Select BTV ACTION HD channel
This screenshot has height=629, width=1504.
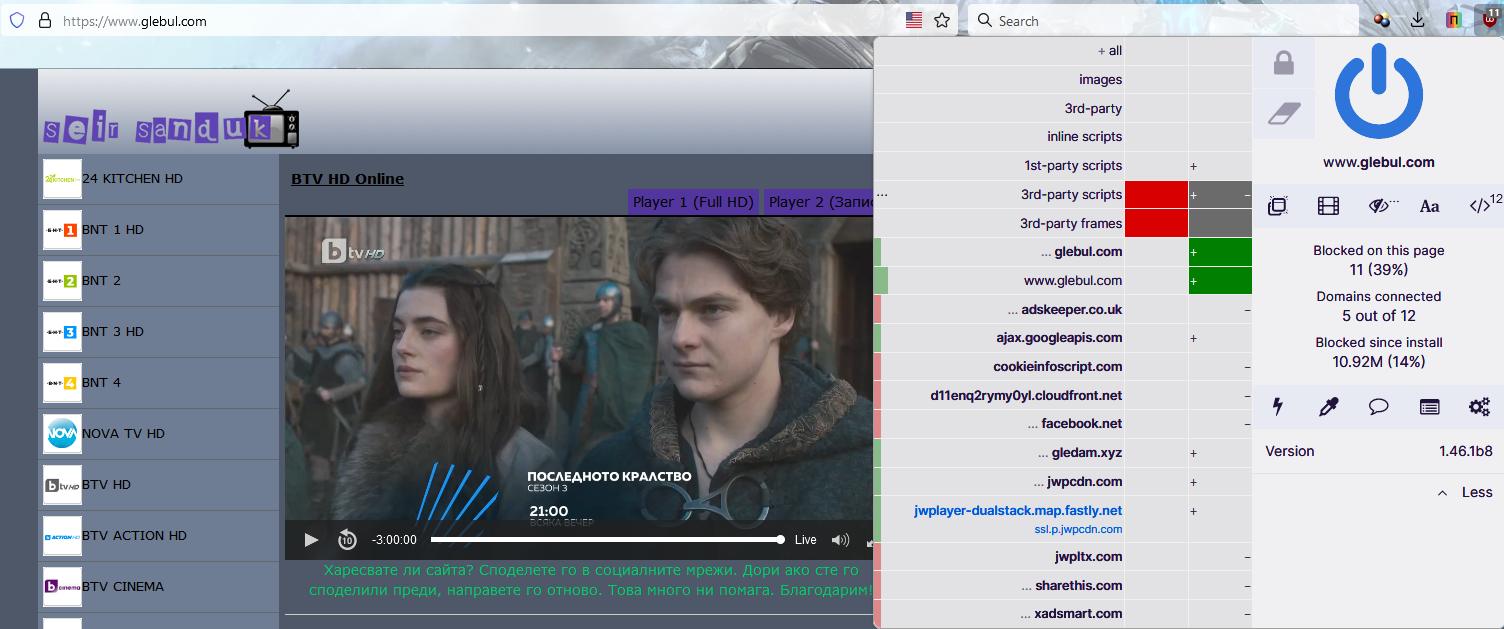[x=160, y=536]
